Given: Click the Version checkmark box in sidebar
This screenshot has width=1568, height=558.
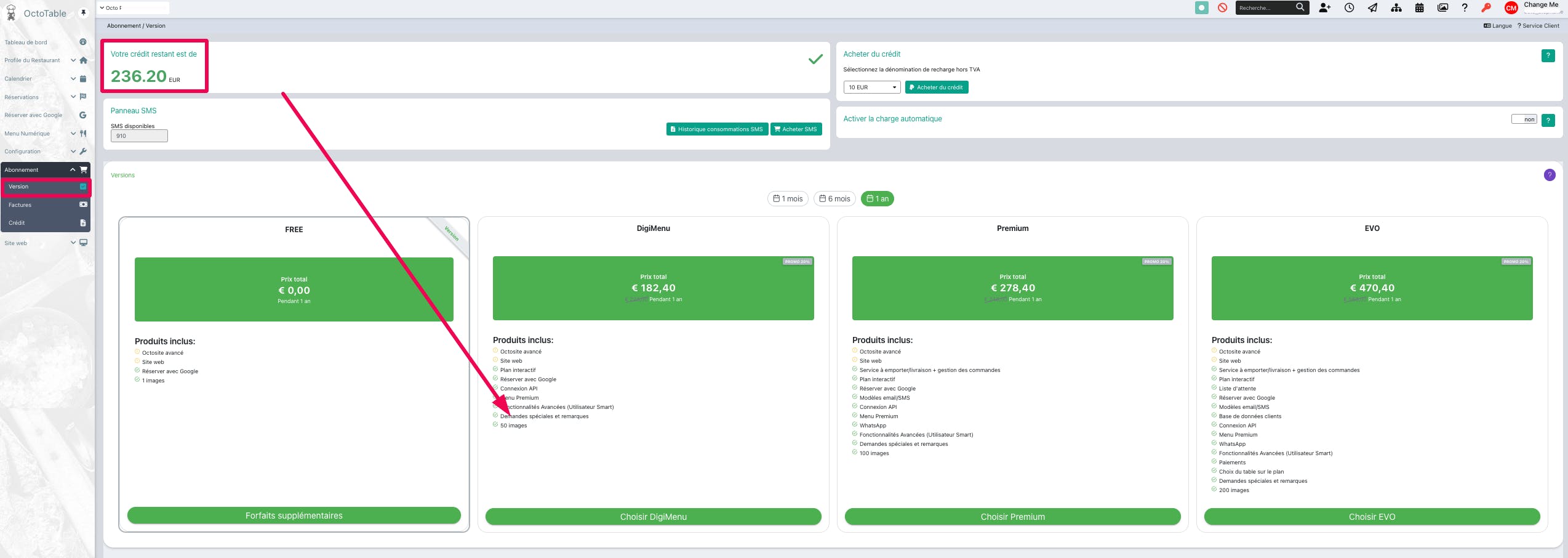Looking at the screenshot, I should coord(83,187).
